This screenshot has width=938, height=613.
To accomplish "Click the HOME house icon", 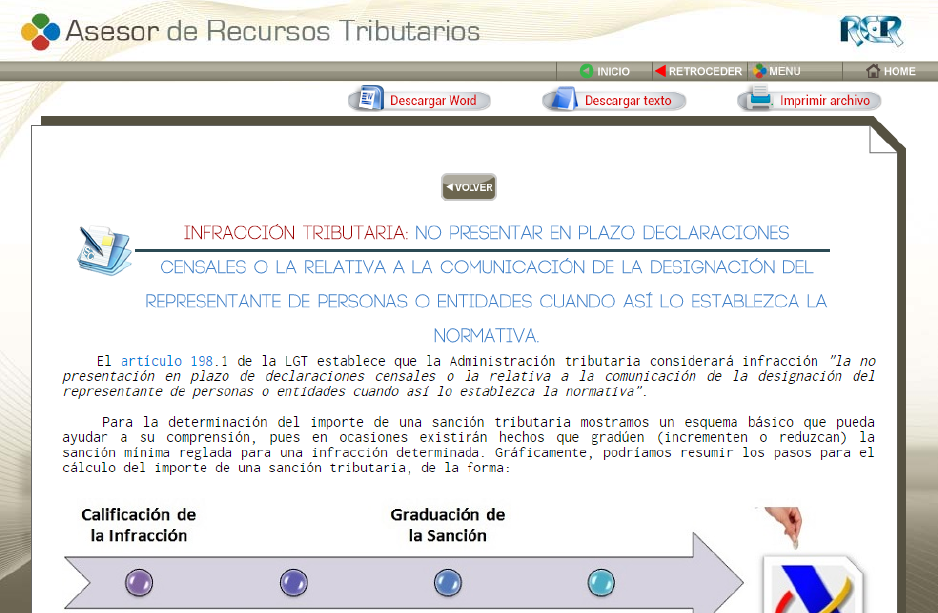I will pos(873,71).
